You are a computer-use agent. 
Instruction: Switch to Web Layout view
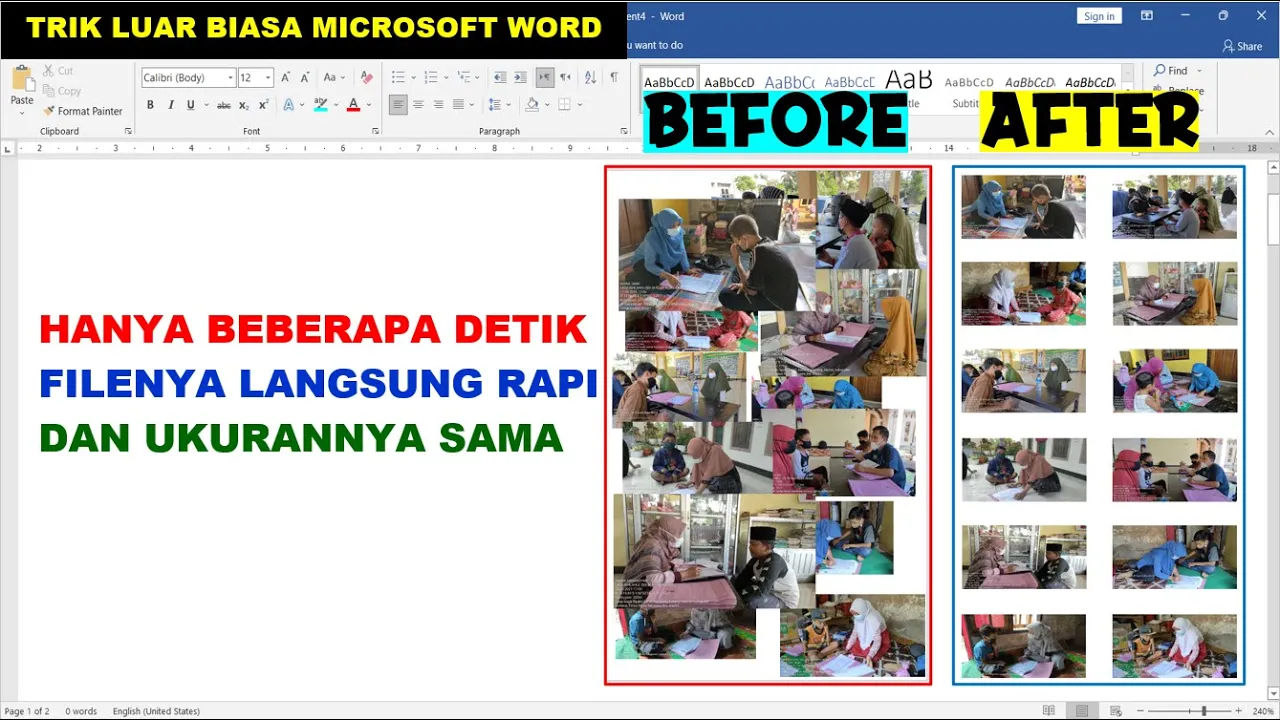coord(1114,711)
